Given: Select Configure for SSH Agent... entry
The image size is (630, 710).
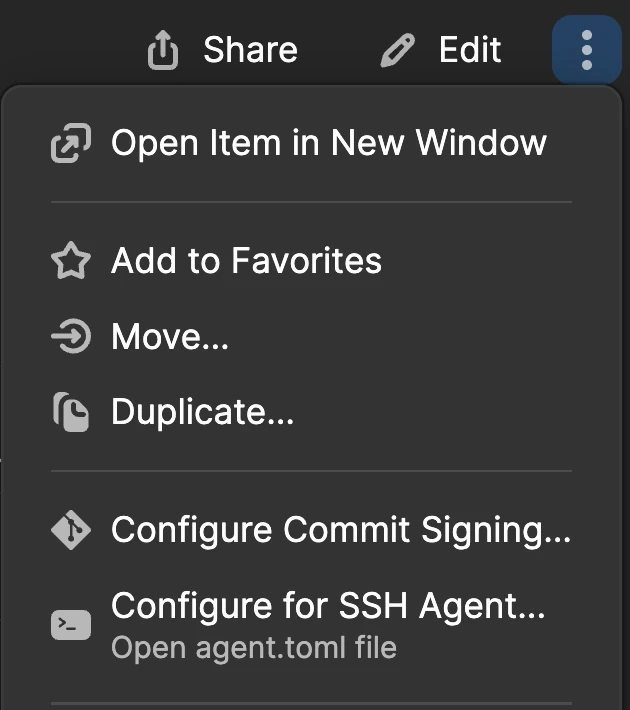Looking at the screenshot, I should (x=312, y=625).
